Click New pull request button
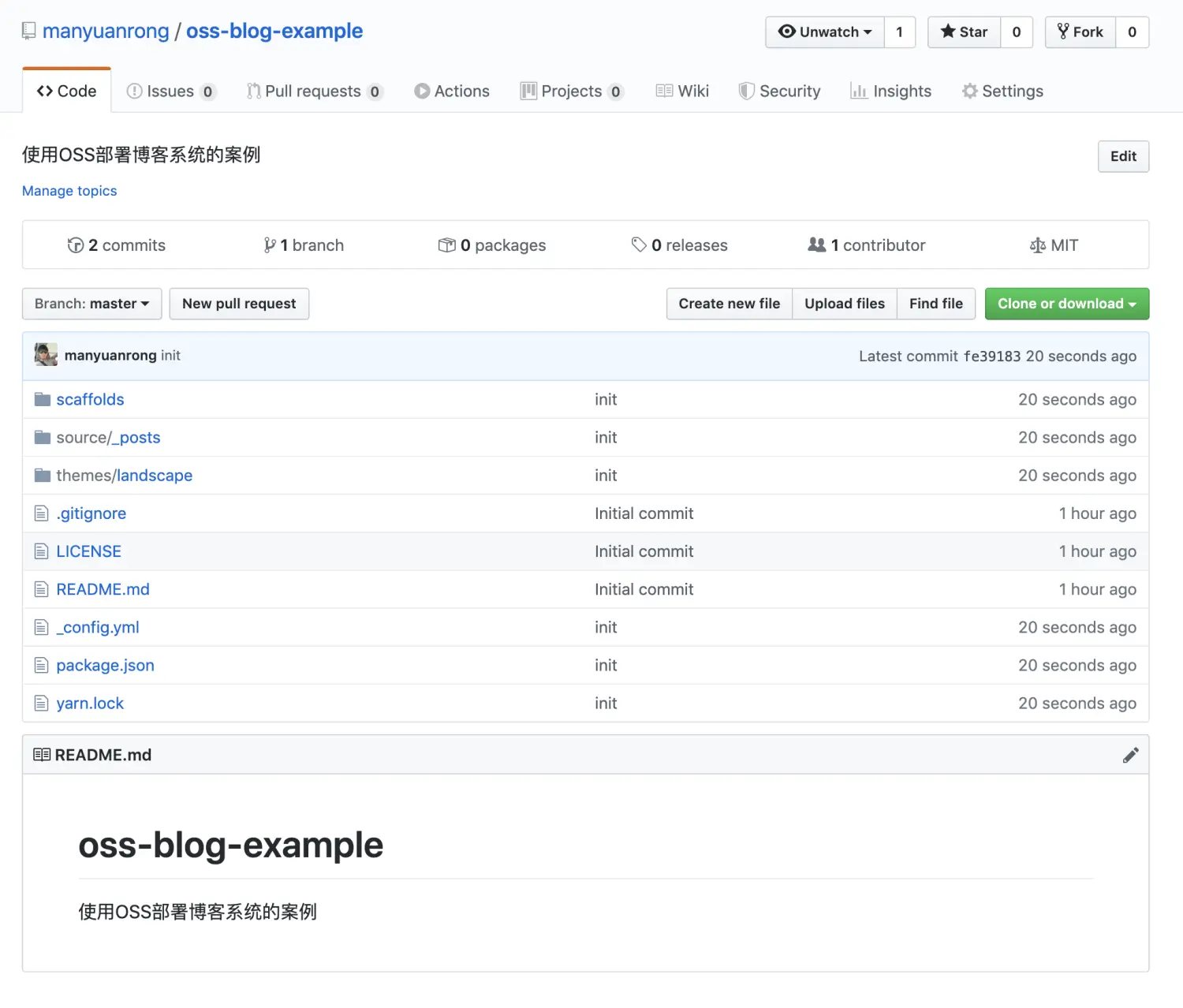Screen dimensions: 1183x1008 click(x=239, y=304)
